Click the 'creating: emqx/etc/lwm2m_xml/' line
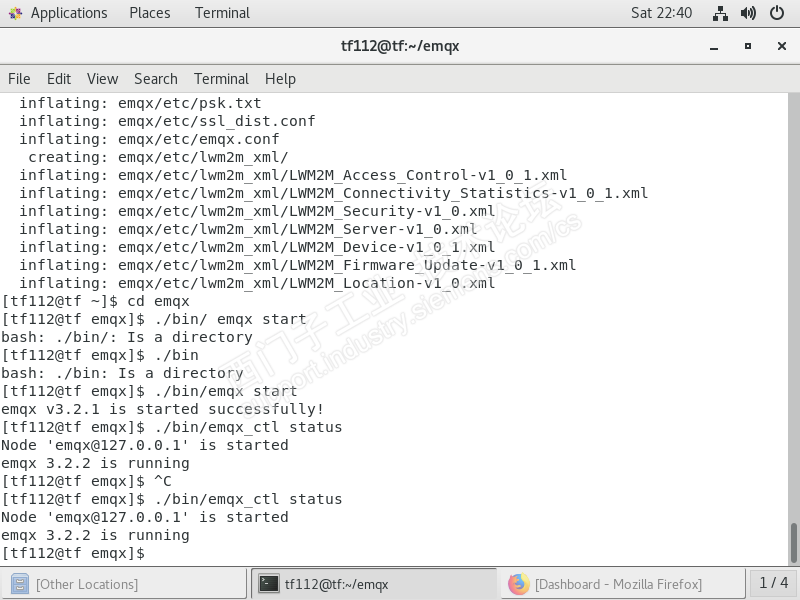This screenshot has width=800, height=600. coord(158,157)
